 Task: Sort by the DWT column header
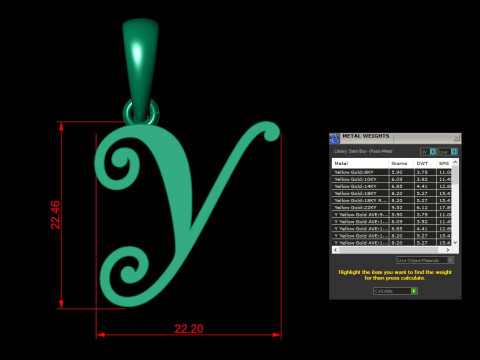pyautogui.click(x=425, y=163)
